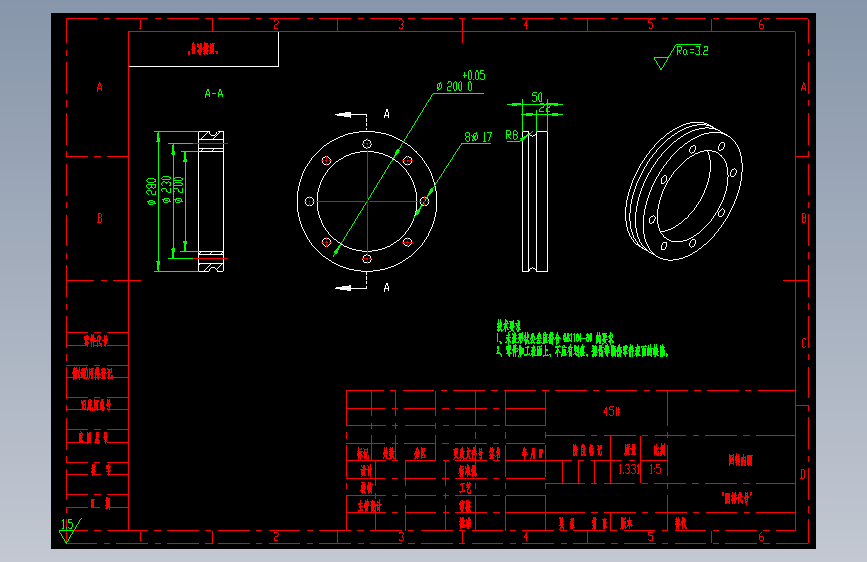Click zone letter B on left border

[x=100, y=218]
